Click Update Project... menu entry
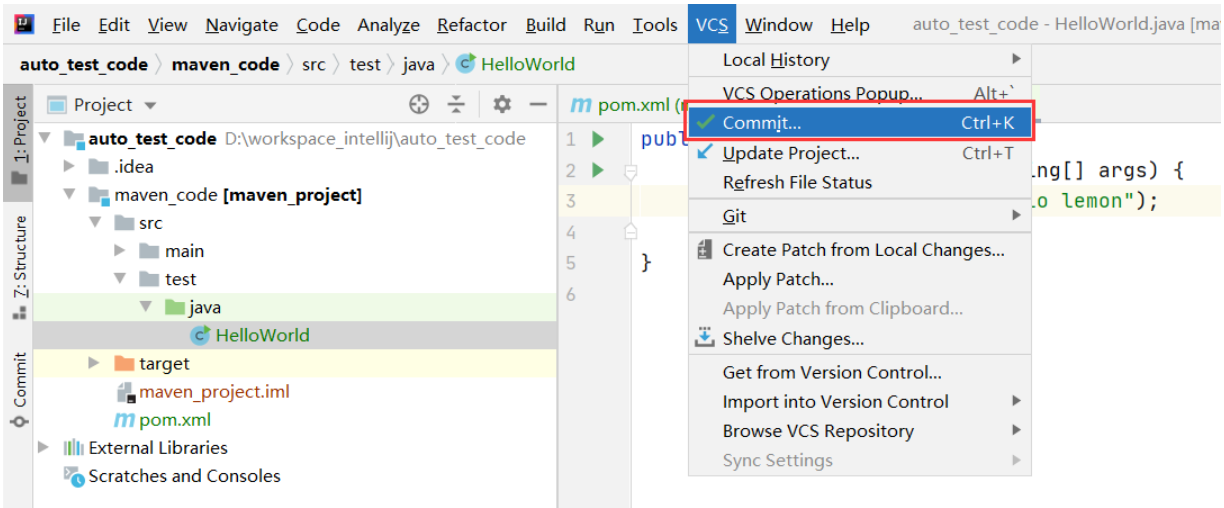Screen dimensions: 1224x508 (x=790, y=153)
